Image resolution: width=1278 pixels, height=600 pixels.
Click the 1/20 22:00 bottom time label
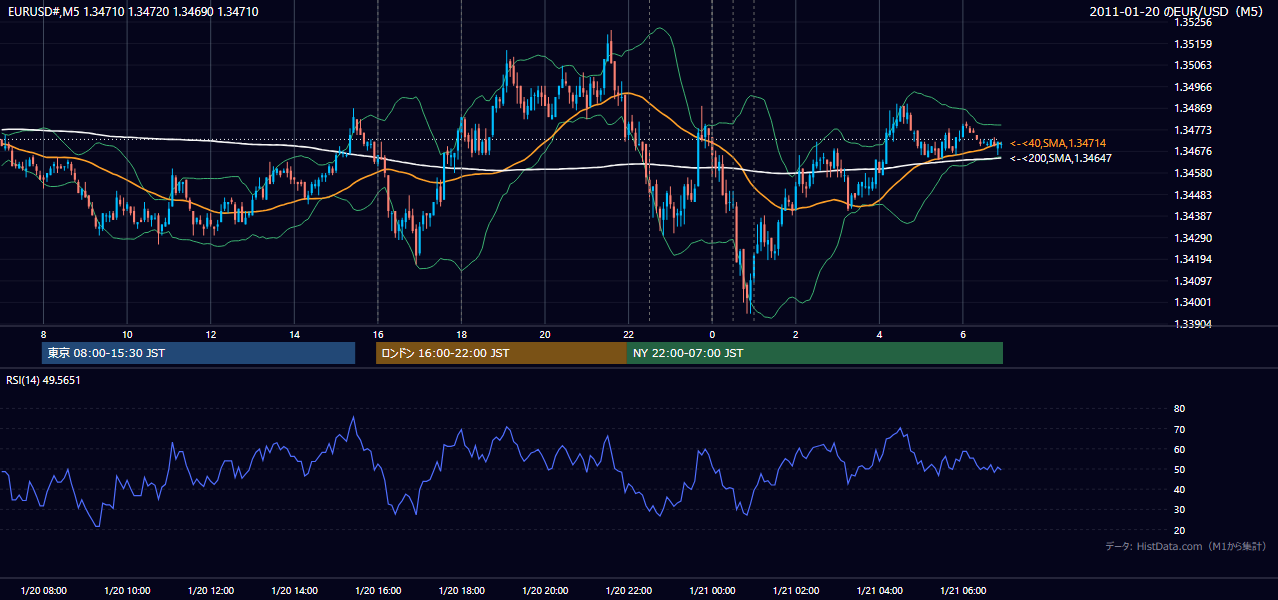coord(628,591)
